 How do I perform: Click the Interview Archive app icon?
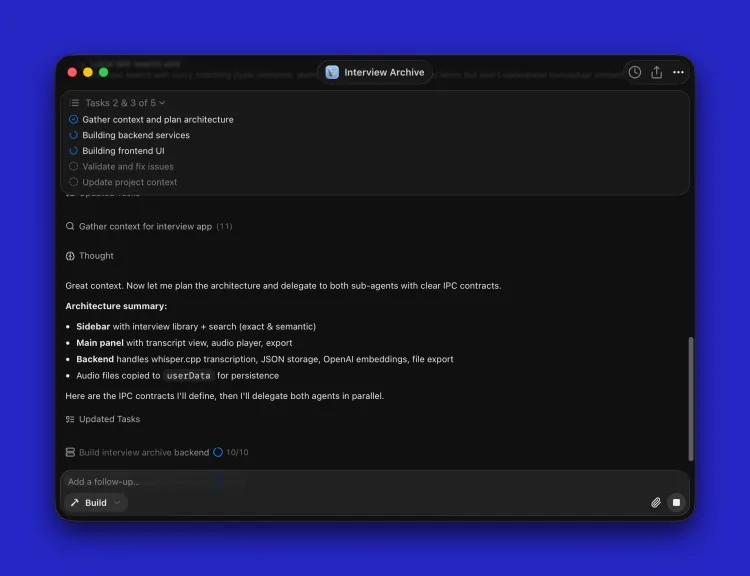(x=332, y=72)
